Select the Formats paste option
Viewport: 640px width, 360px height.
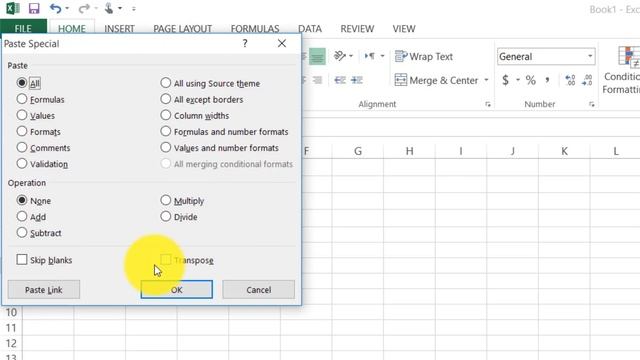click(x=22, y=131)
